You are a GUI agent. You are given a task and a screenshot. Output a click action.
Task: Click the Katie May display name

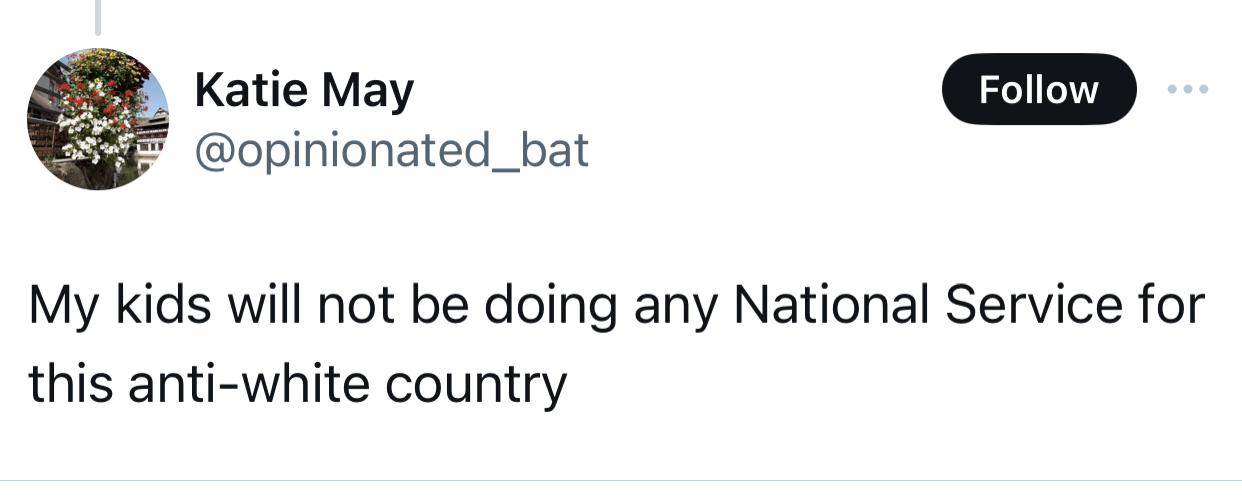[304, 91]
